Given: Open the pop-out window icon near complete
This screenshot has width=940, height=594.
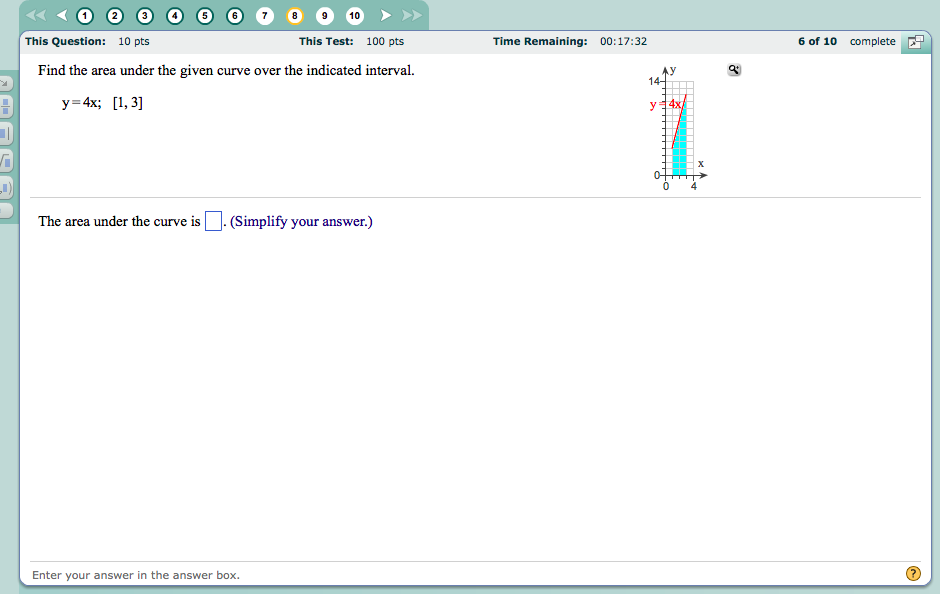Looking at the screenshot, I should 916,43.
